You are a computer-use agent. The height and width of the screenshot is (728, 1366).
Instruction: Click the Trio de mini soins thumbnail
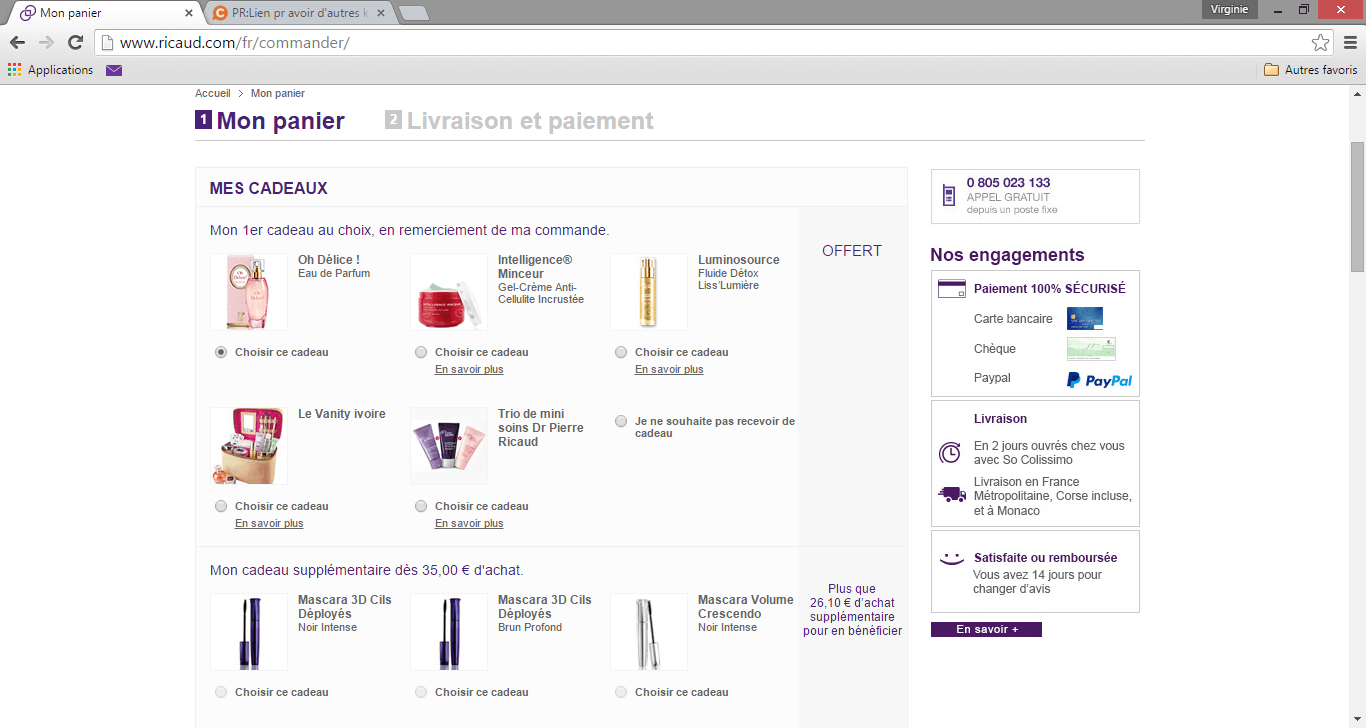click(449, 446)
